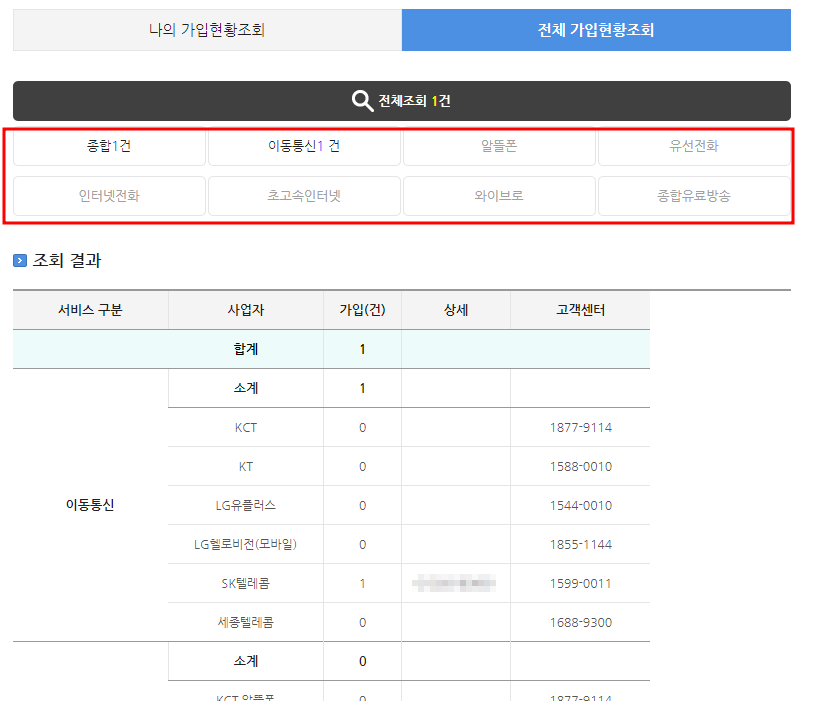
Task: Switch to the 나의 가입현황조회 tab
Action: coord(206,30)
